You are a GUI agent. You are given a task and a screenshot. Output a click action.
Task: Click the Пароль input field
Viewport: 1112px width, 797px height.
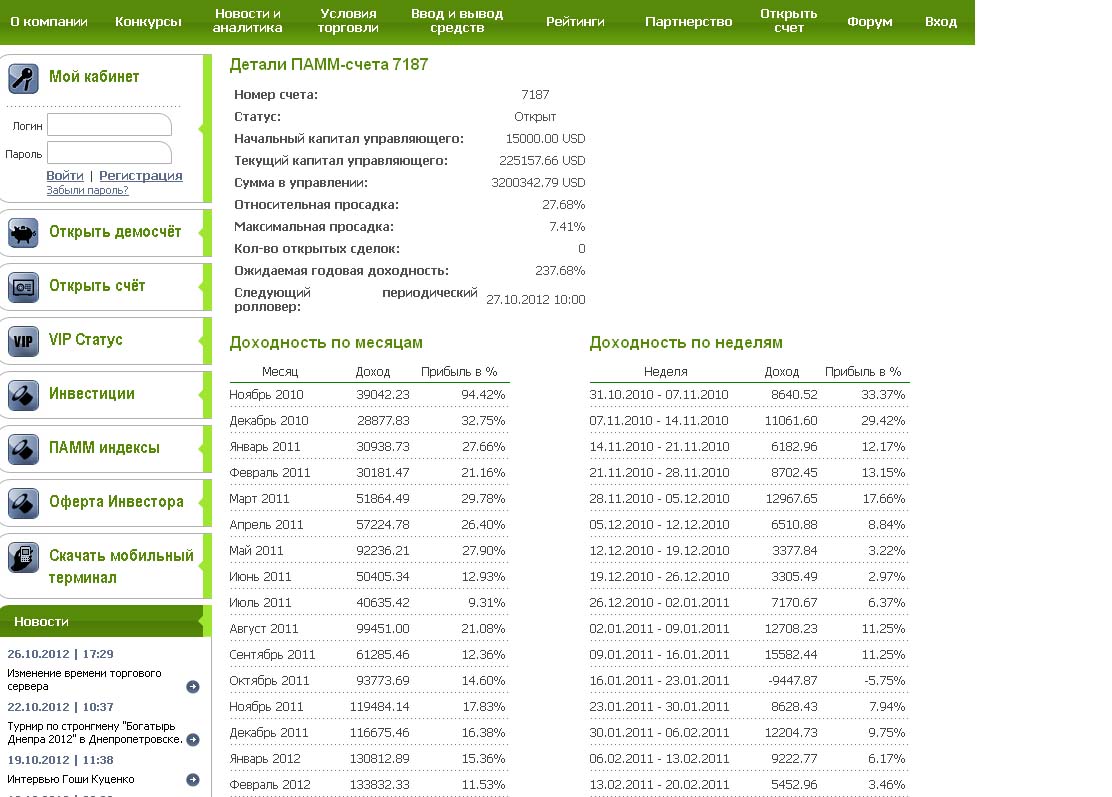109,153
